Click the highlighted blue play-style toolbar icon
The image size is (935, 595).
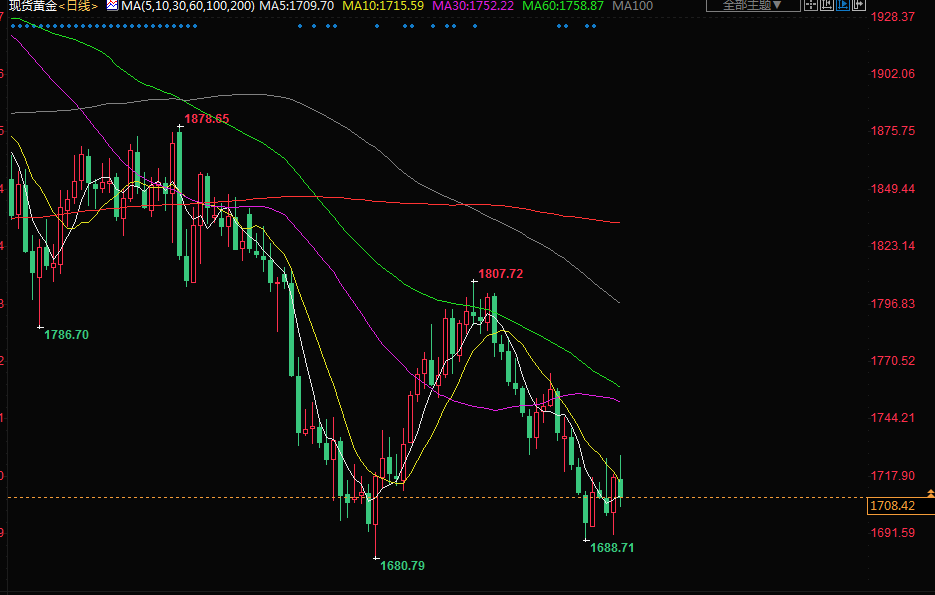(x=842, y=5)
